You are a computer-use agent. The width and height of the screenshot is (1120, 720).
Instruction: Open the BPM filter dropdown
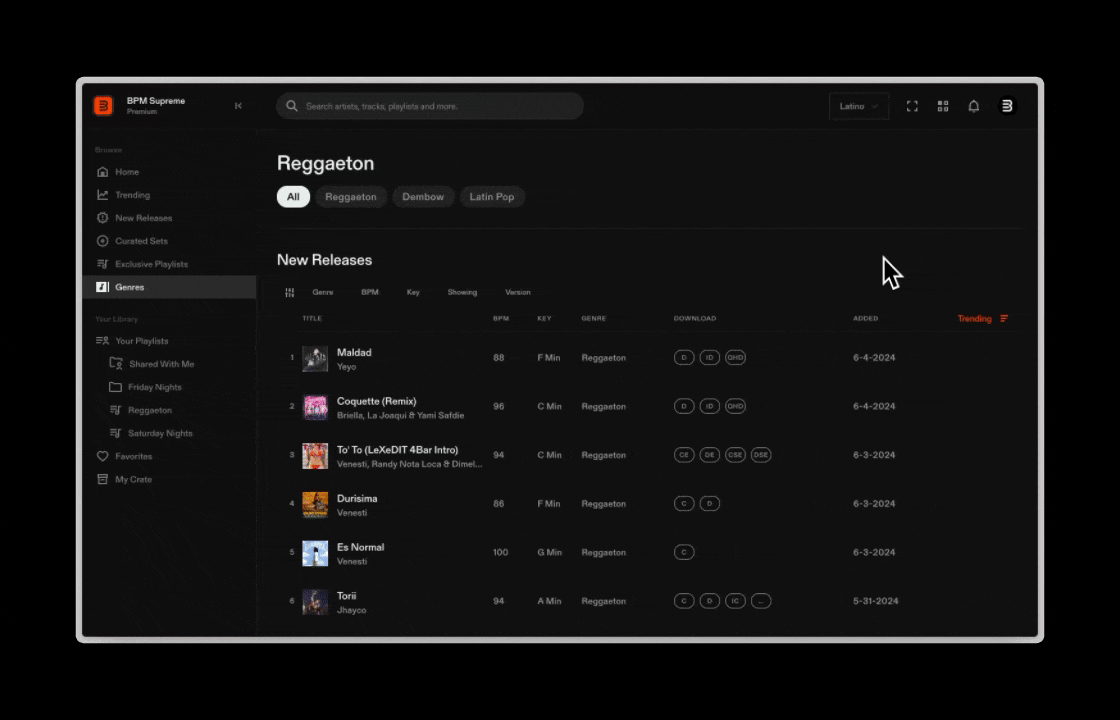pyautogui.click(x=370, y=292)
